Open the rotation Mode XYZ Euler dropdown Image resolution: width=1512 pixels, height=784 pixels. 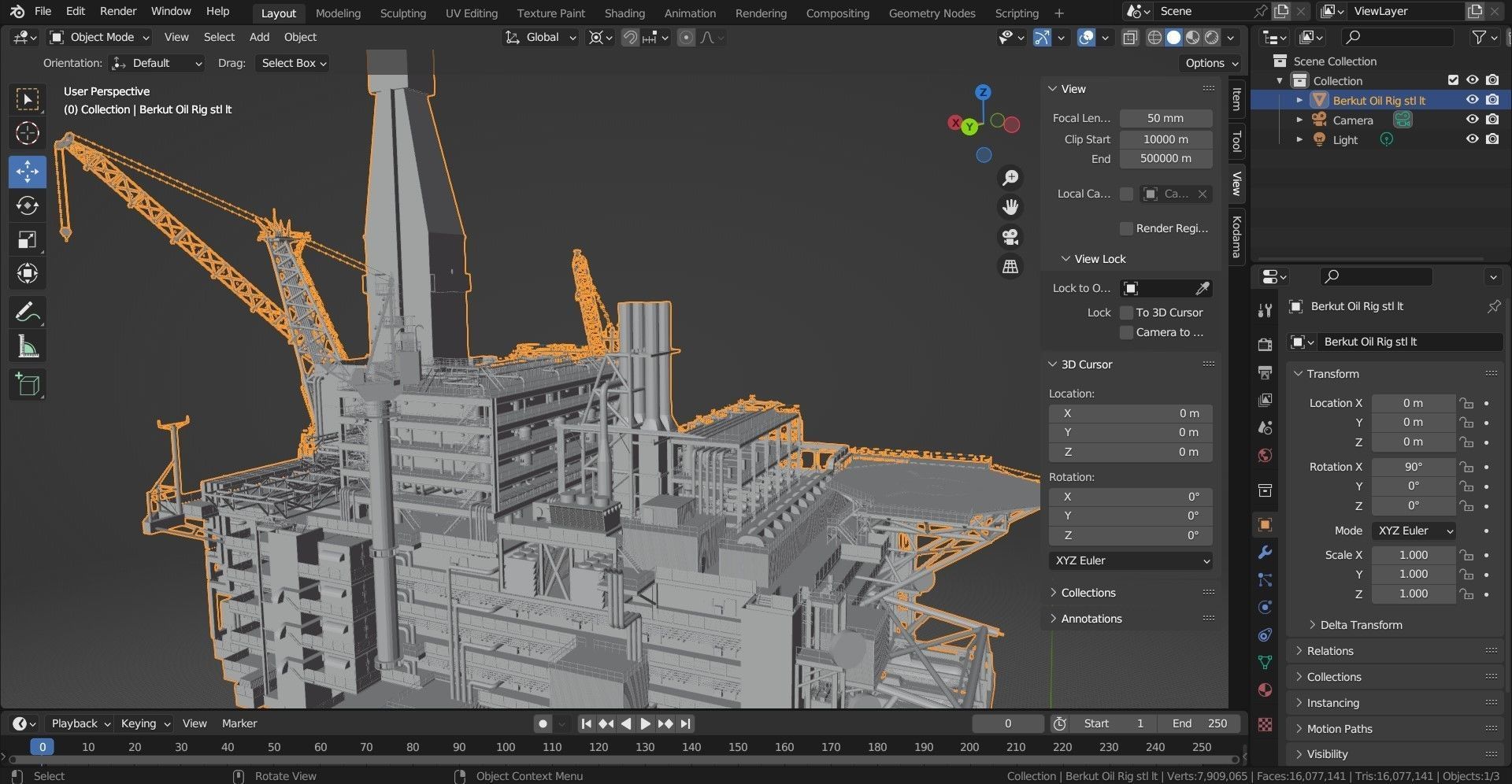pyautogui.click(x=1414, y=531)
